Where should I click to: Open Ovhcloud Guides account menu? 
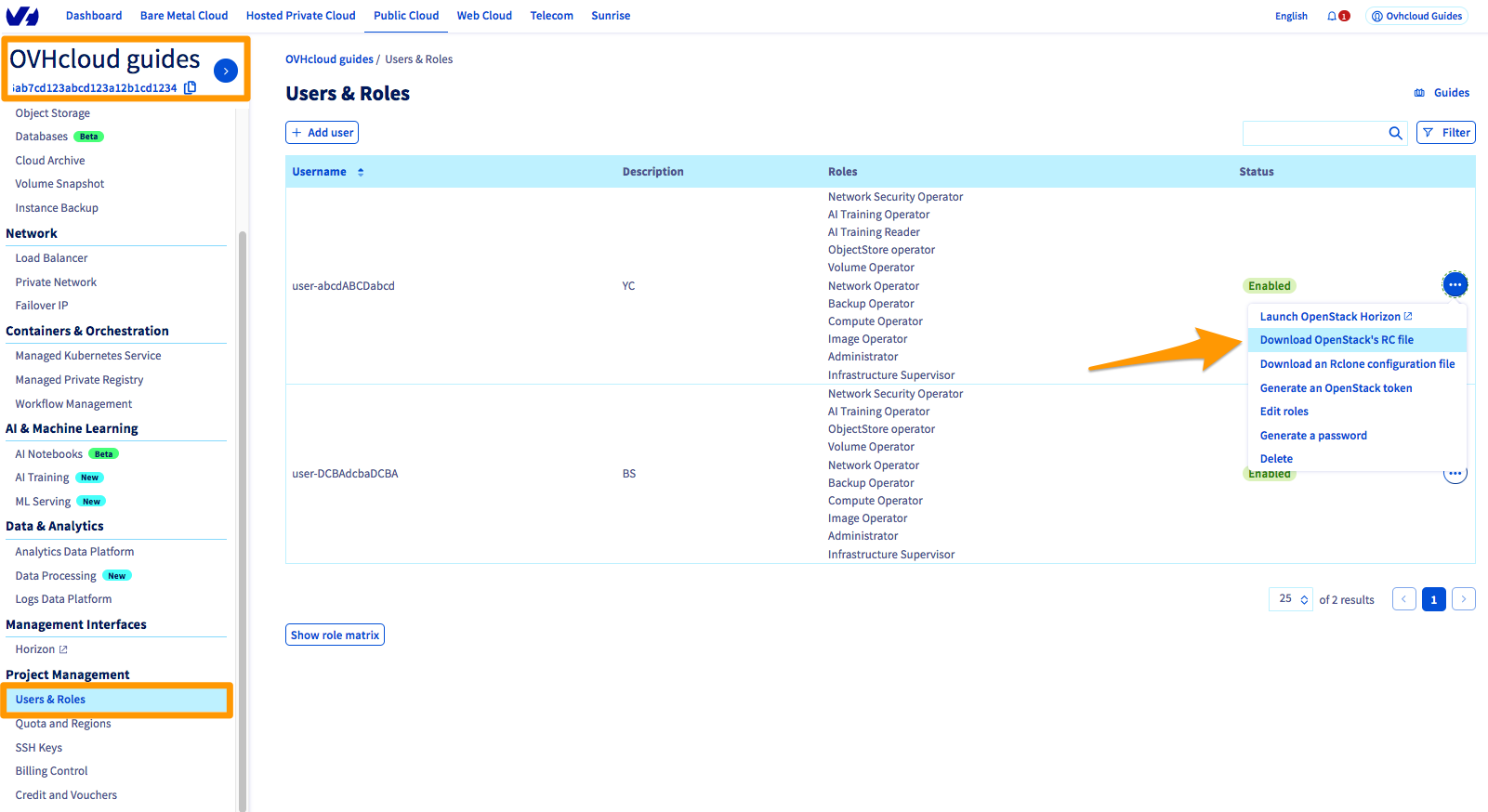pyautogui.click(x=1416, y=16)
